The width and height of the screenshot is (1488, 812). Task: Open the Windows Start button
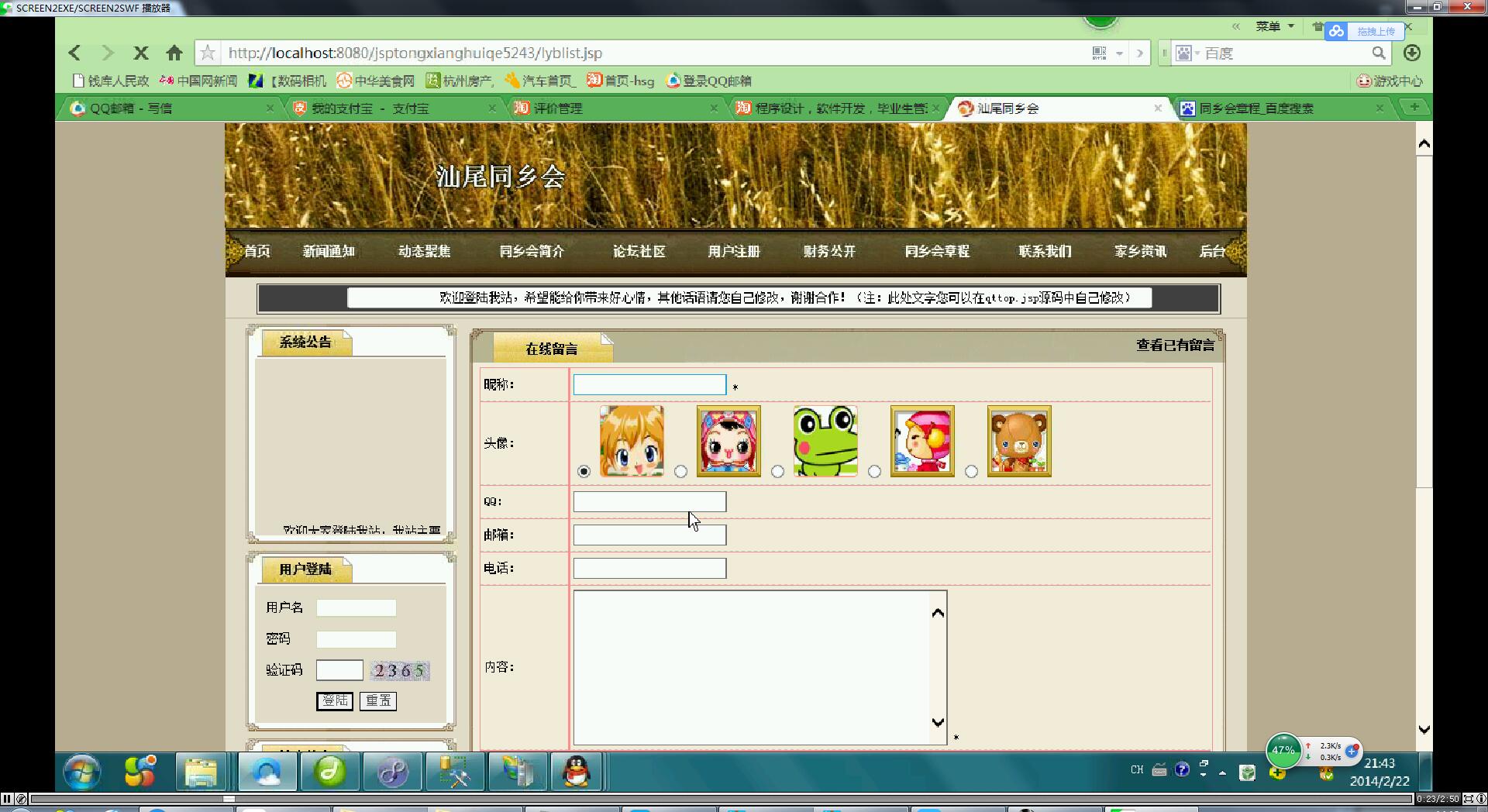(x=82, y=772)
